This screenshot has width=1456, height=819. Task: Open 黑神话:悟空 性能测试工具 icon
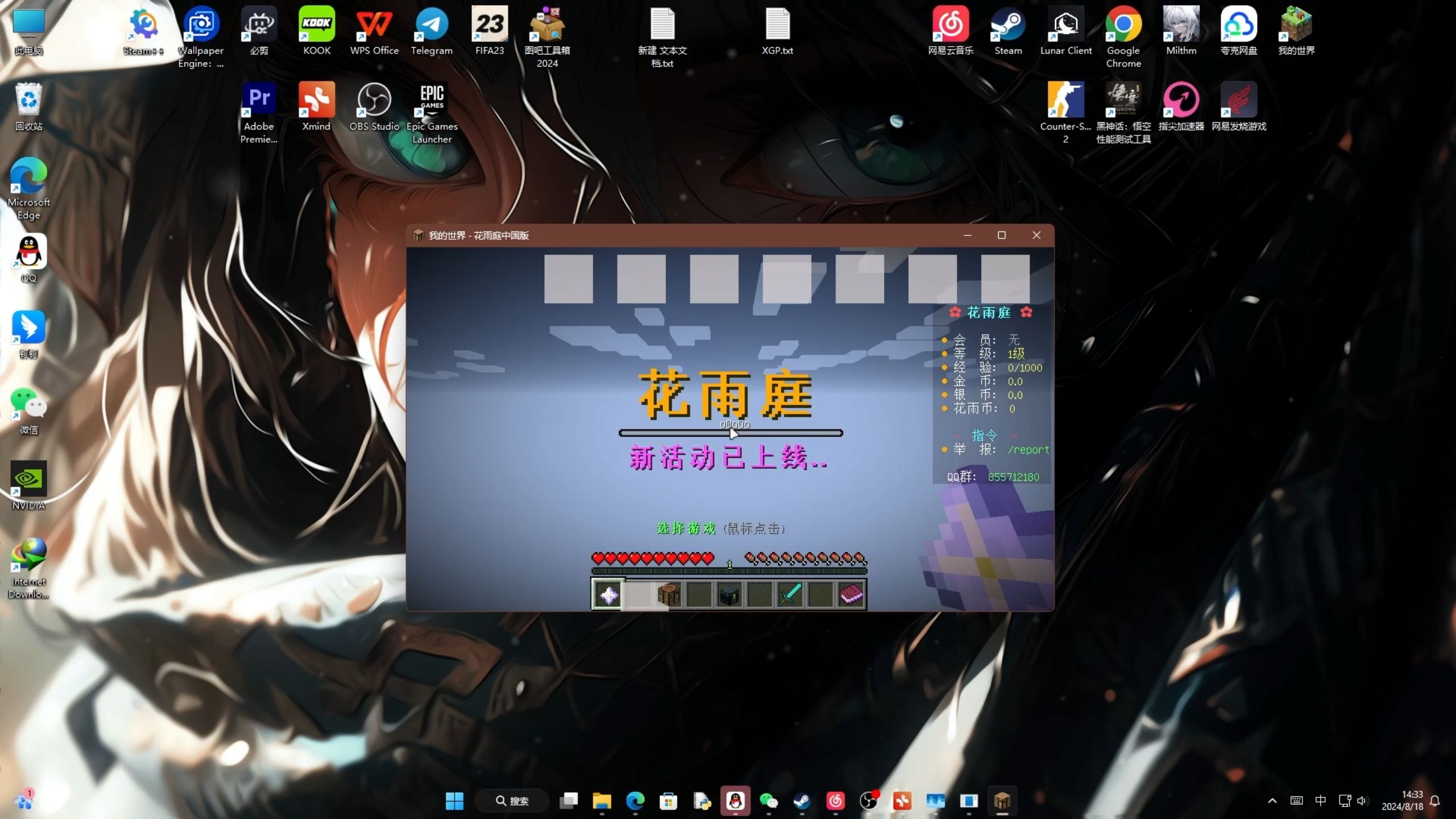pyautogui.click(x=1123, y=113)
